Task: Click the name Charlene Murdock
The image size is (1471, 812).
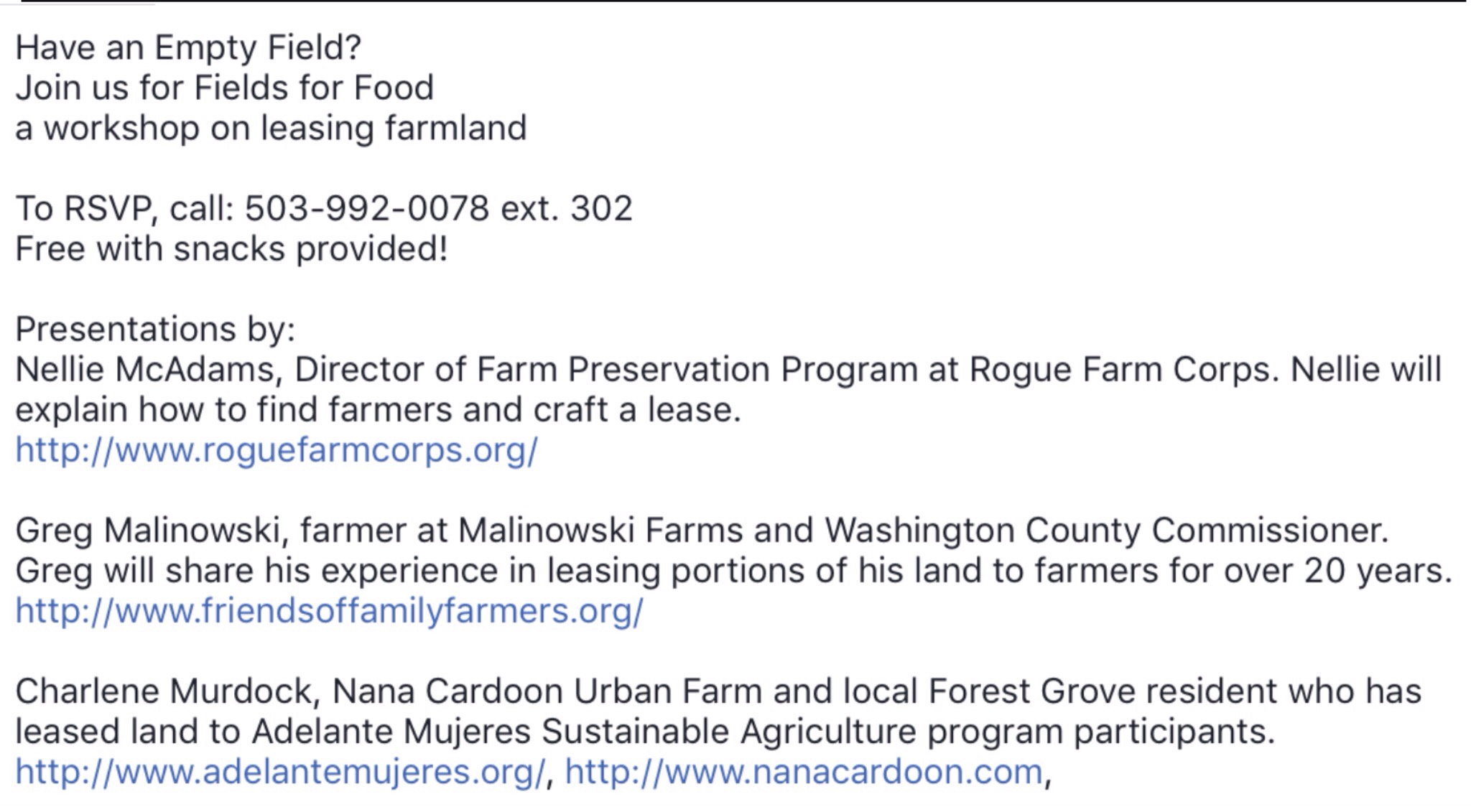Action: [x=164, y=692]
